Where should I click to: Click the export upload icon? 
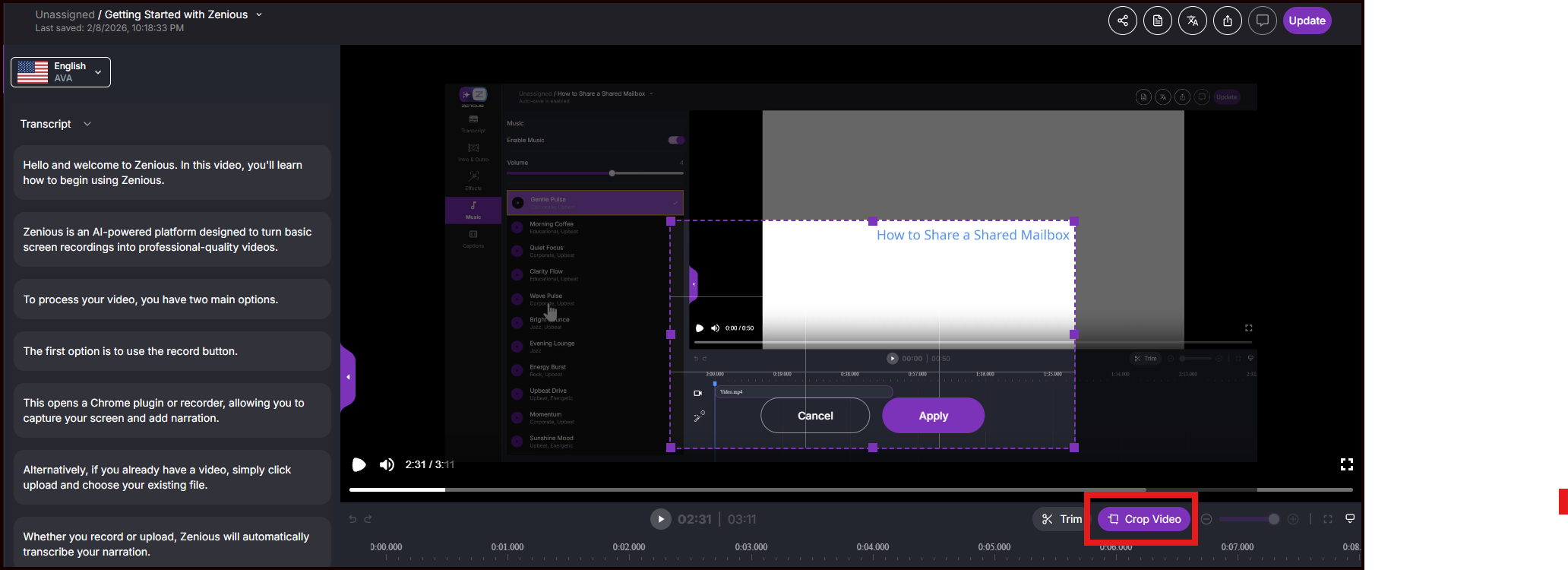[1227, 21]
